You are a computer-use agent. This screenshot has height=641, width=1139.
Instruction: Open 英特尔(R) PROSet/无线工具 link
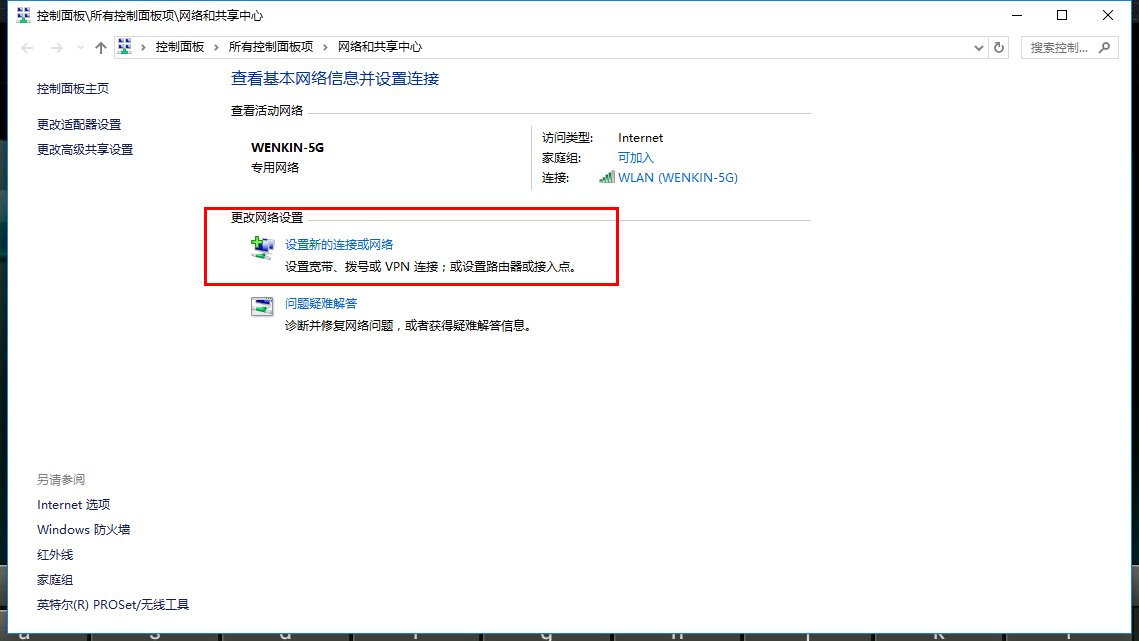(113, 605)
